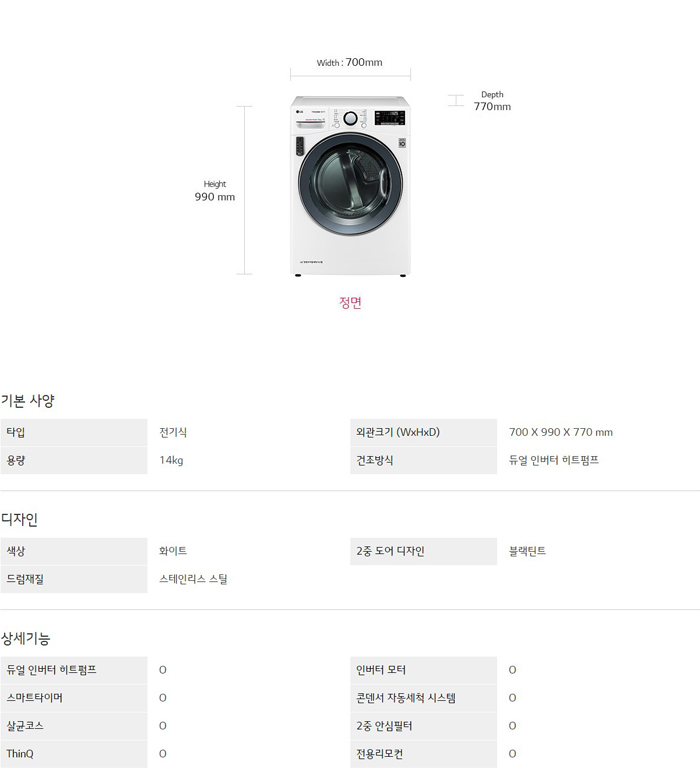Click the 색상 row label

click(16, 551)
